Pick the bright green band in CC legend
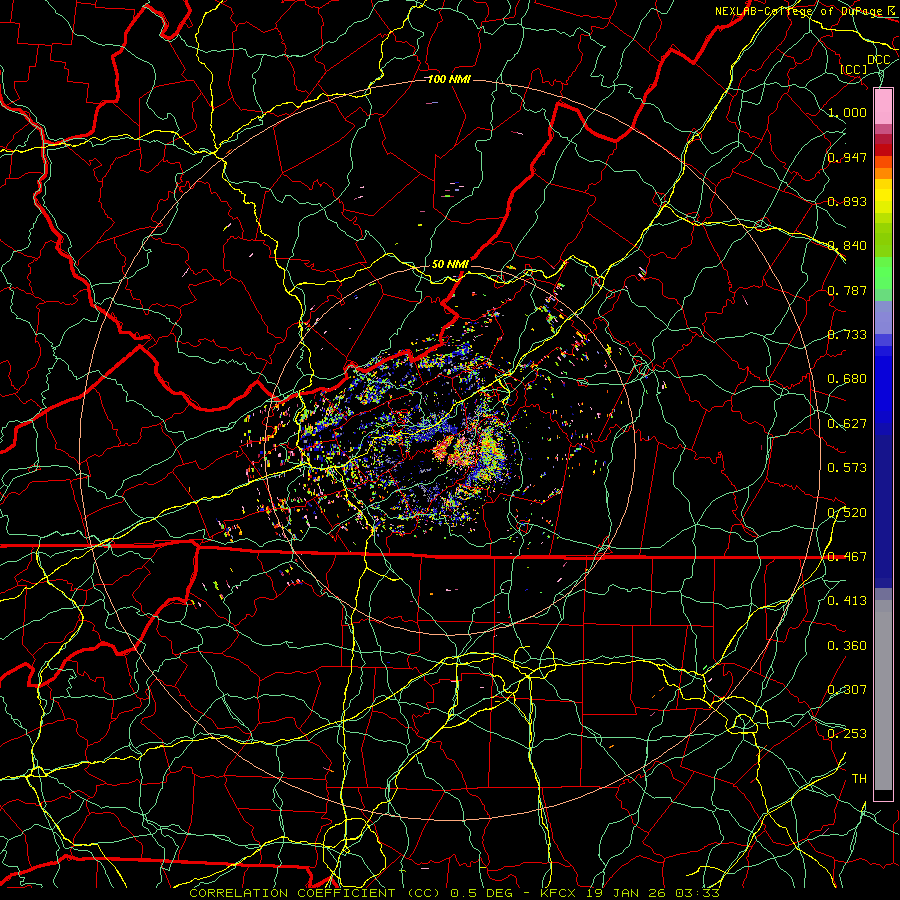The image size is (900, 900). coord(883,273)
